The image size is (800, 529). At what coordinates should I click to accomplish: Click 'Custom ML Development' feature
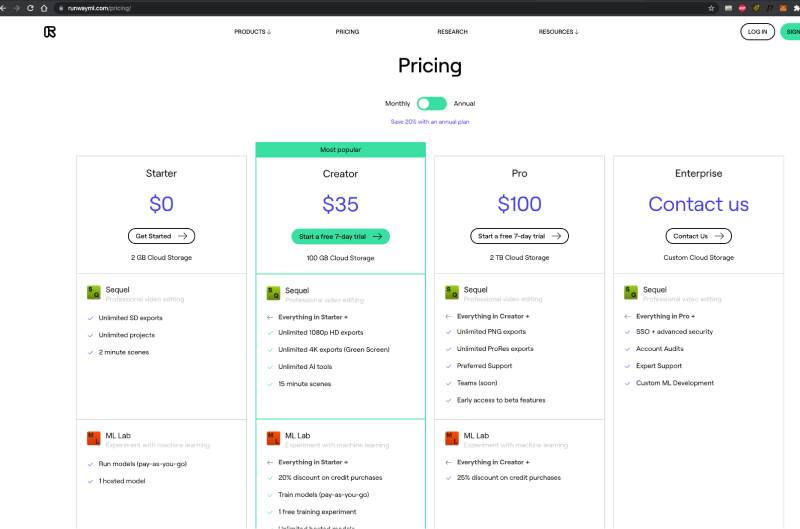675,383
